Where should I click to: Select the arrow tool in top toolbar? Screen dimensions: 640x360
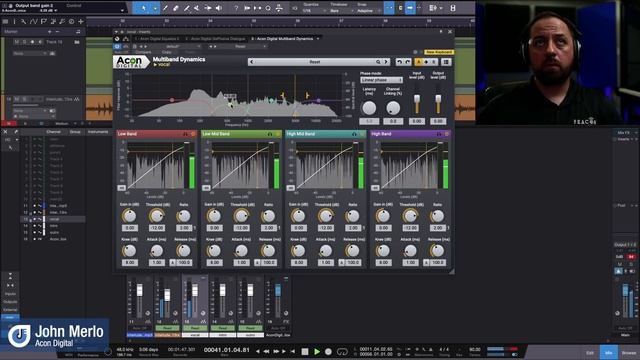point(144,8)
